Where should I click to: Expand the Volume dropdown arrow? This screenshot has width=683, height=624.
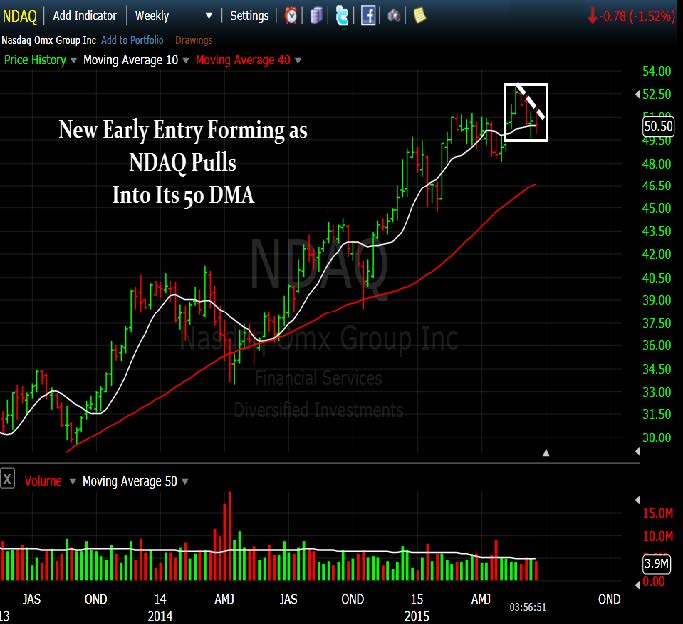click(73, 481)
